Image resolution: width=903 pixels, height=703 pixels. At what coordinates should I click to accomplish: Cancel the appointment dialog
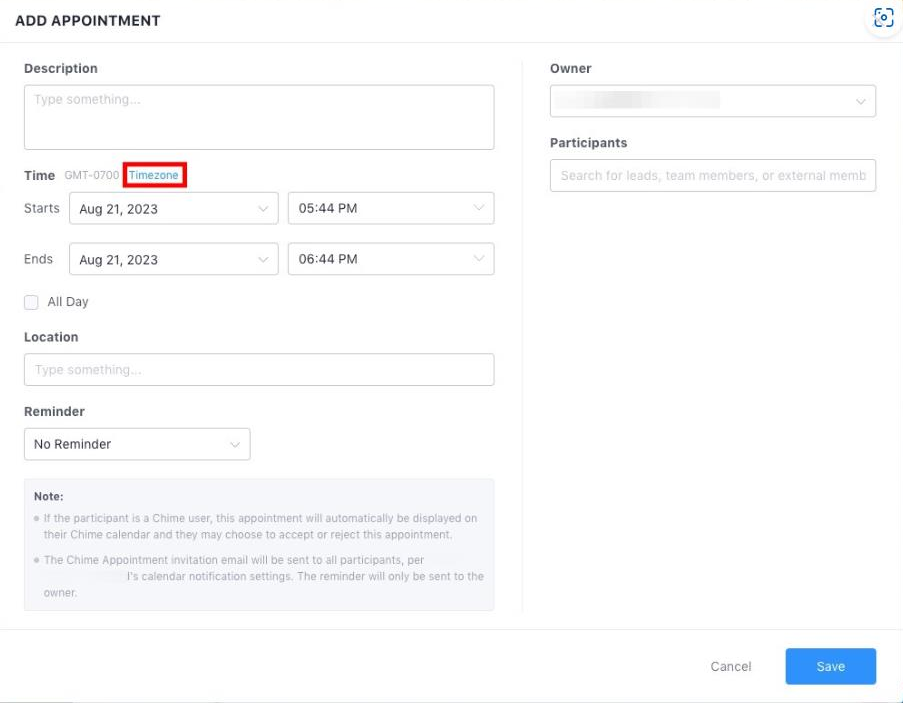coord(730,667)
